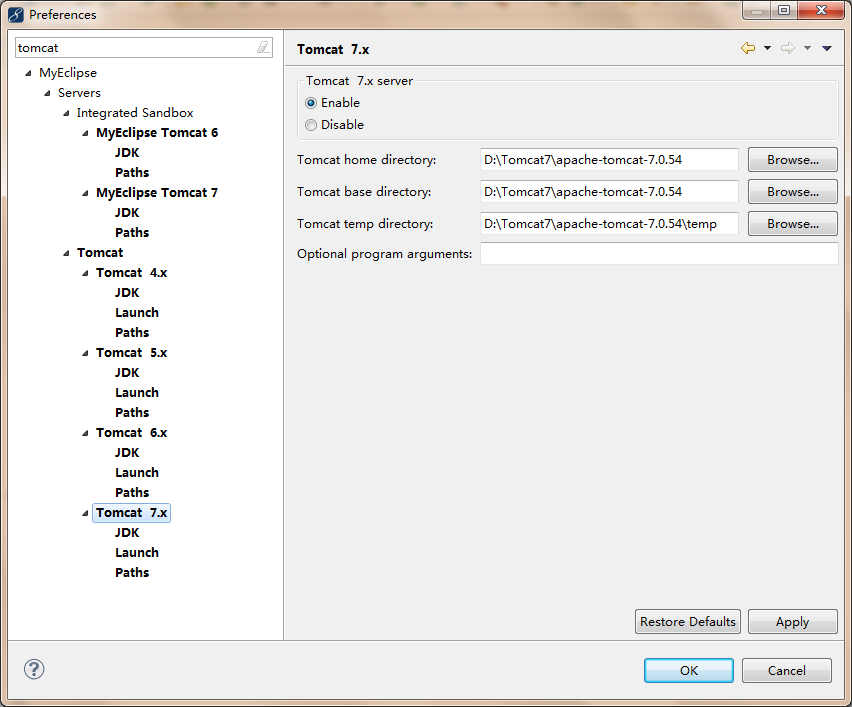Select Servers in the tree
The width and height of the screenshot is (852, 707).
[x=79, y=93]
